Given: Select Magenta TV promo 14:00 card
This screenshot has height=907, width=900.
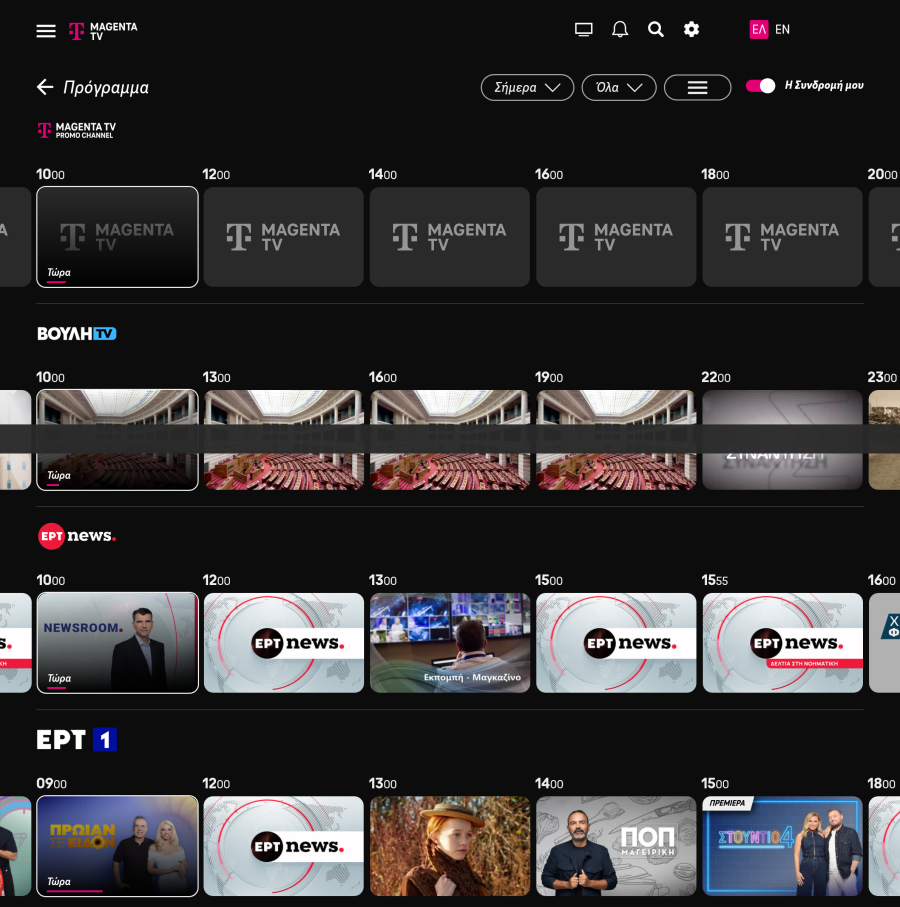Looking at the screenshot, I should (x=450, y=237).
